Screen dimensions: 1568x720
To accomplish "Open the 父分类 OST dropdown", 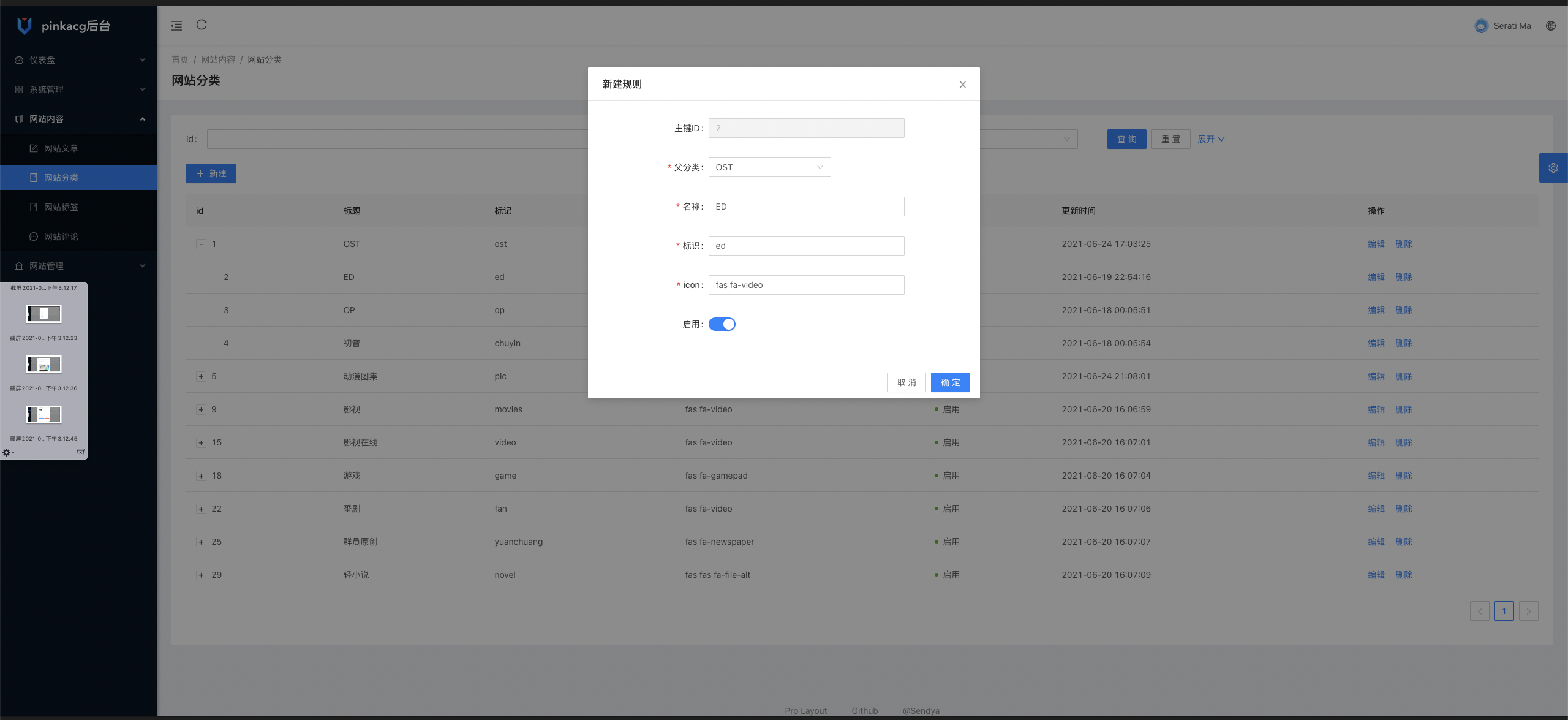I will point(769,167).
